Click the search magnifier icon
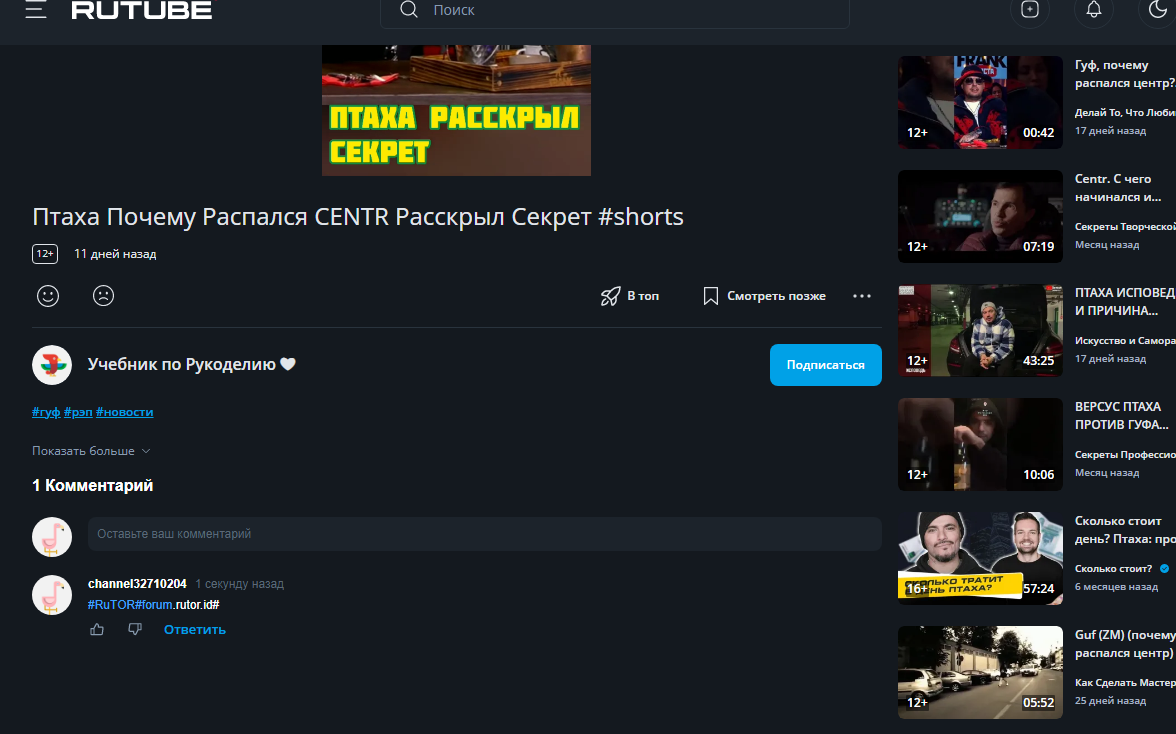The image size is (1176, 734). point(409,10)
